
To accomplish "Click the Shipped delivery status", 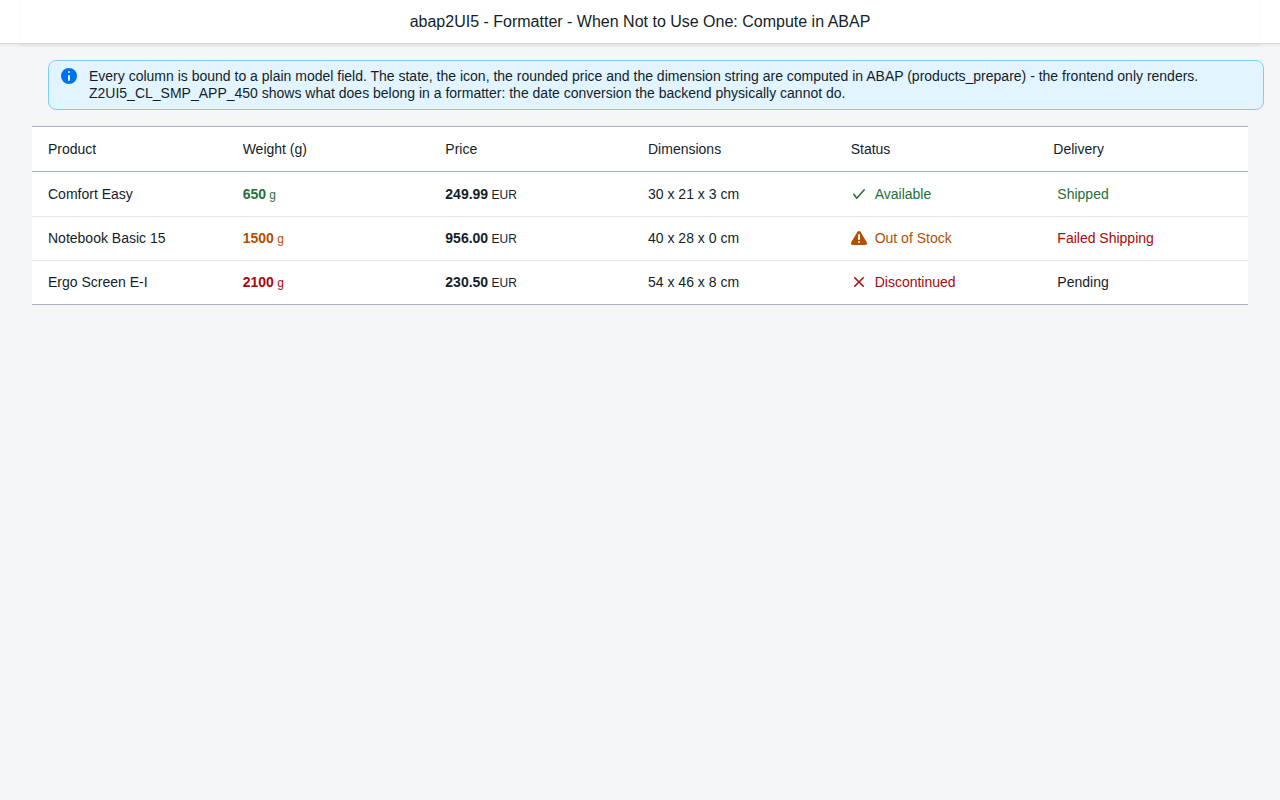I will 1083,194.
